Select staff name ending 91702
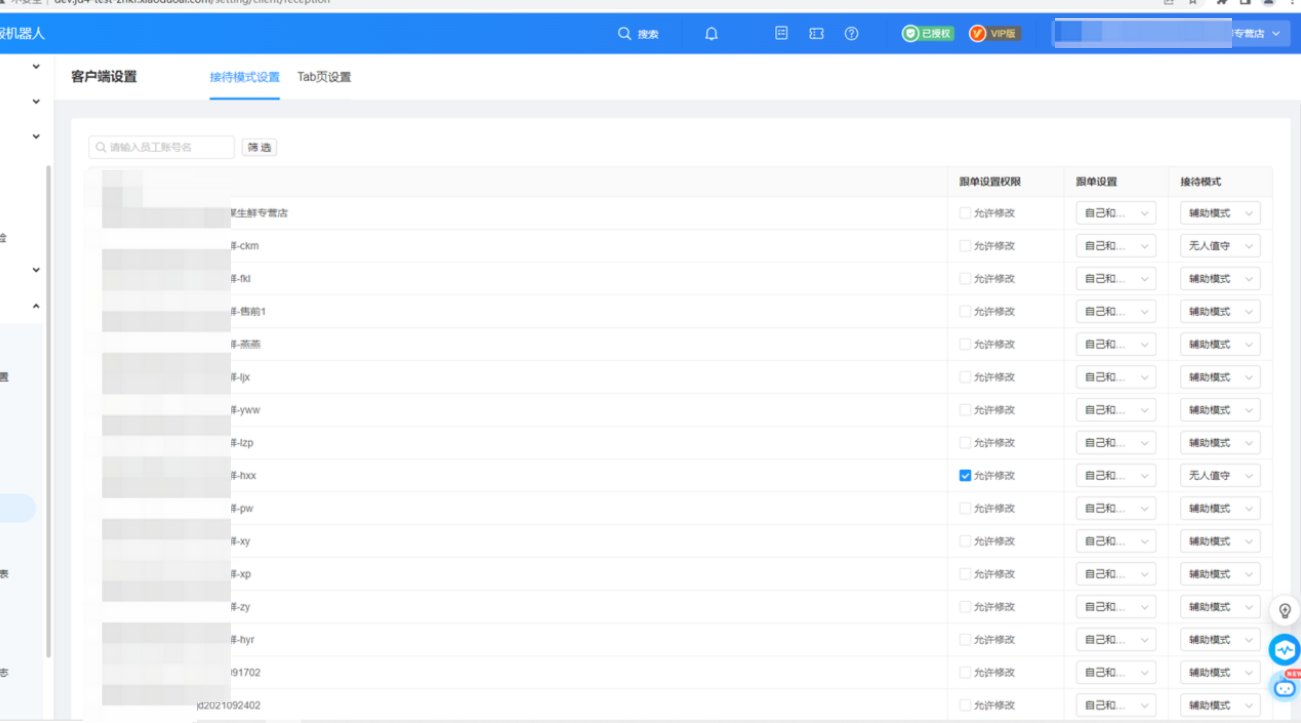Viewport: 1301px width, 723px height. [245, 673]
